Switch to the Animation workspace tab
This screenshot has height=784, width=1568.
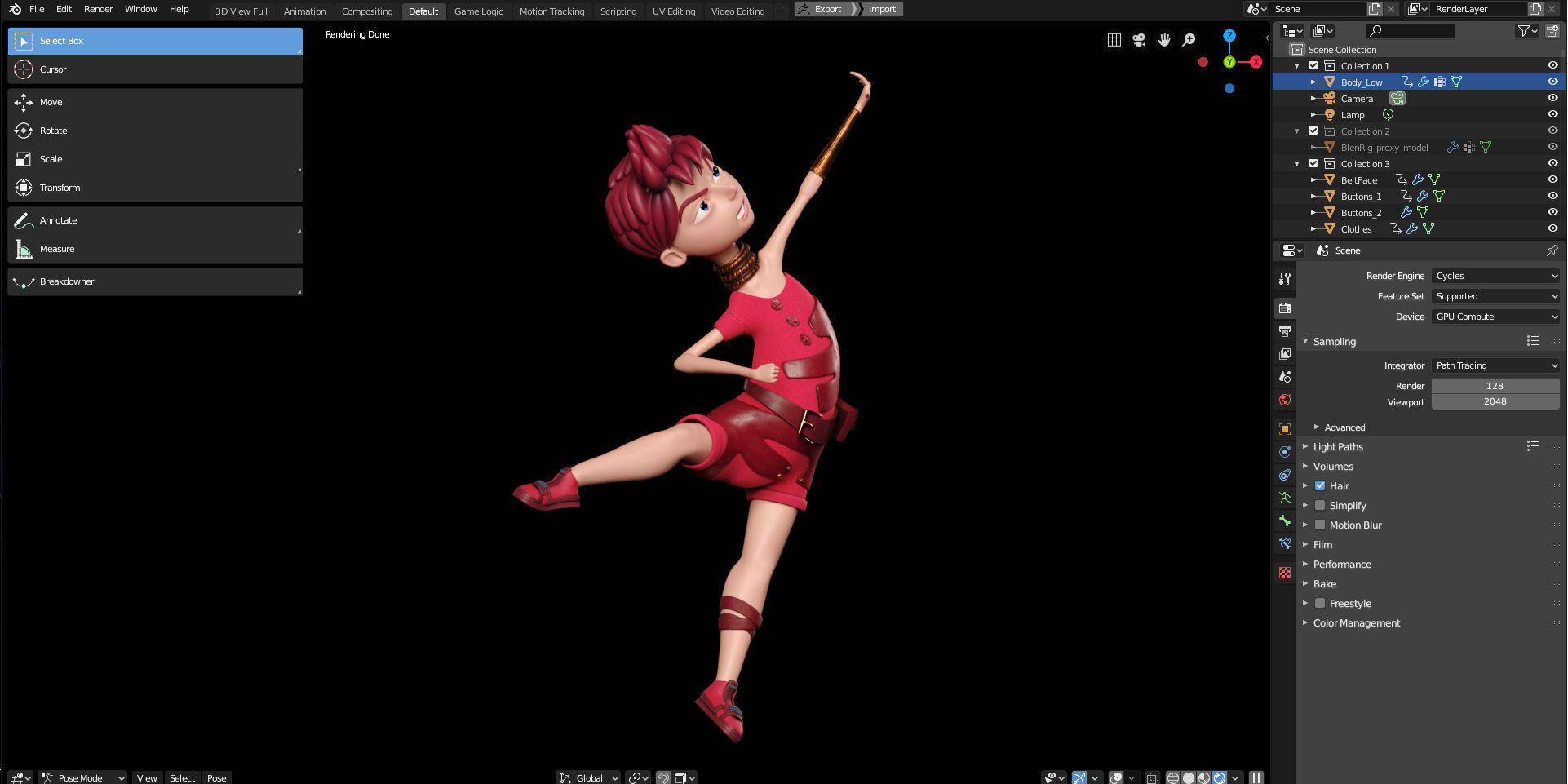coord(304,11)
